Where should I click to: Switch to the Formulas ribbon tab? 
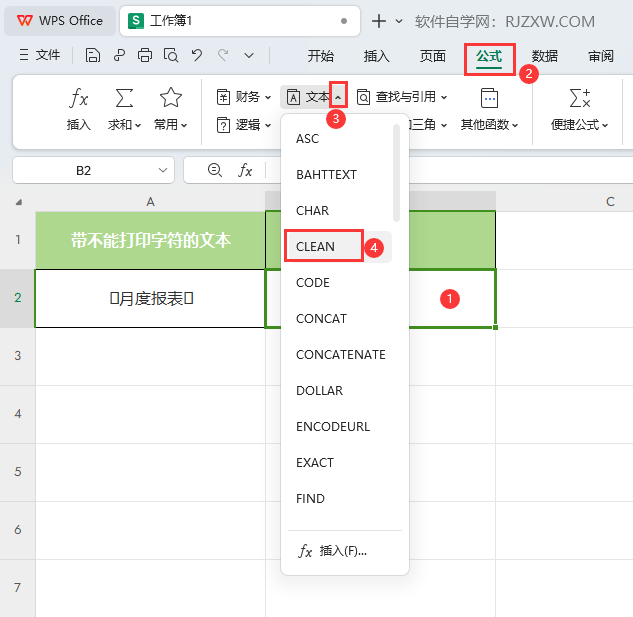[x=489, y=57]
